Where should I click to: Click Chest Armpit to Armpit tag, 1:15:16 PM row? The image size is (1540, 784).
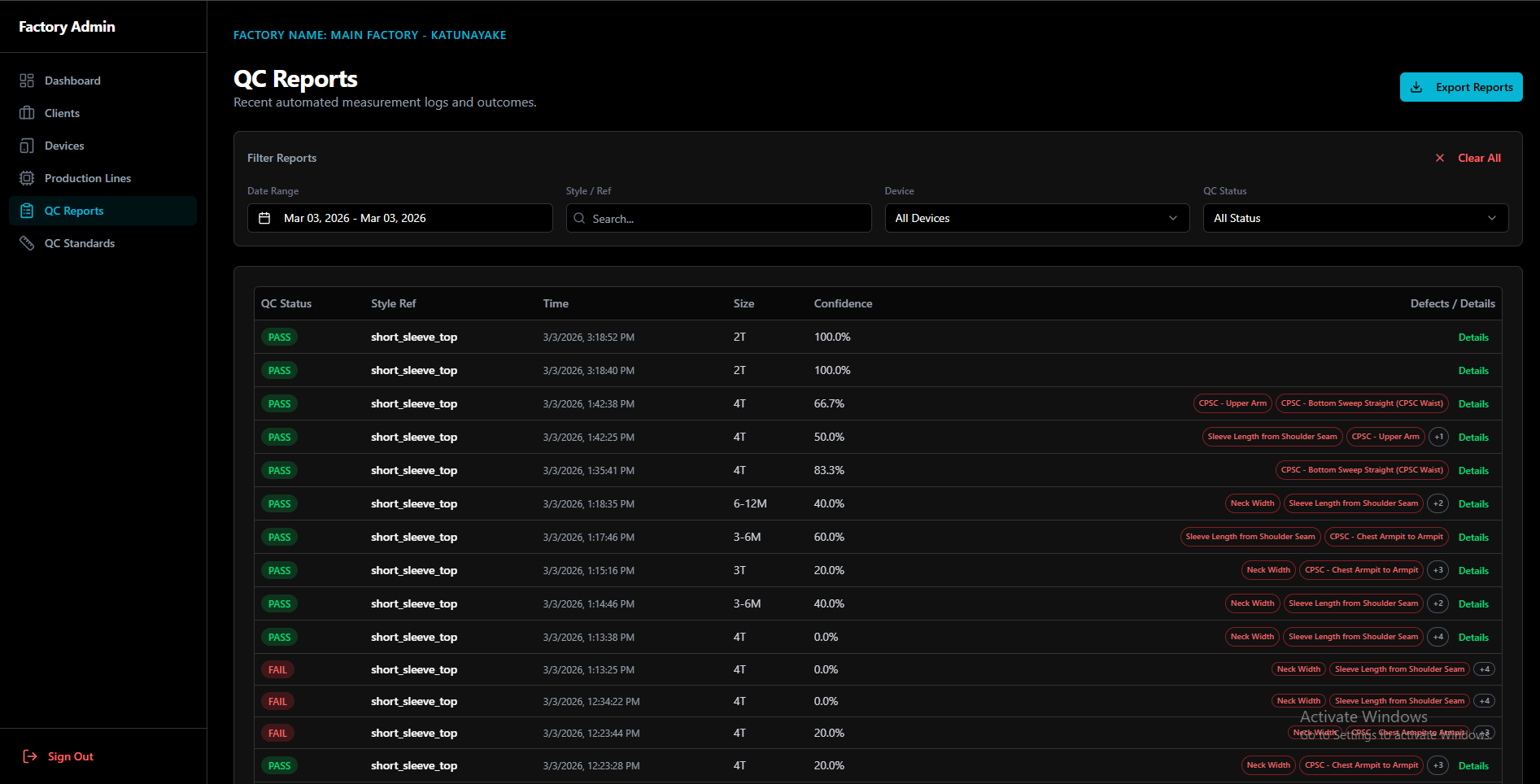[1361, 570]
